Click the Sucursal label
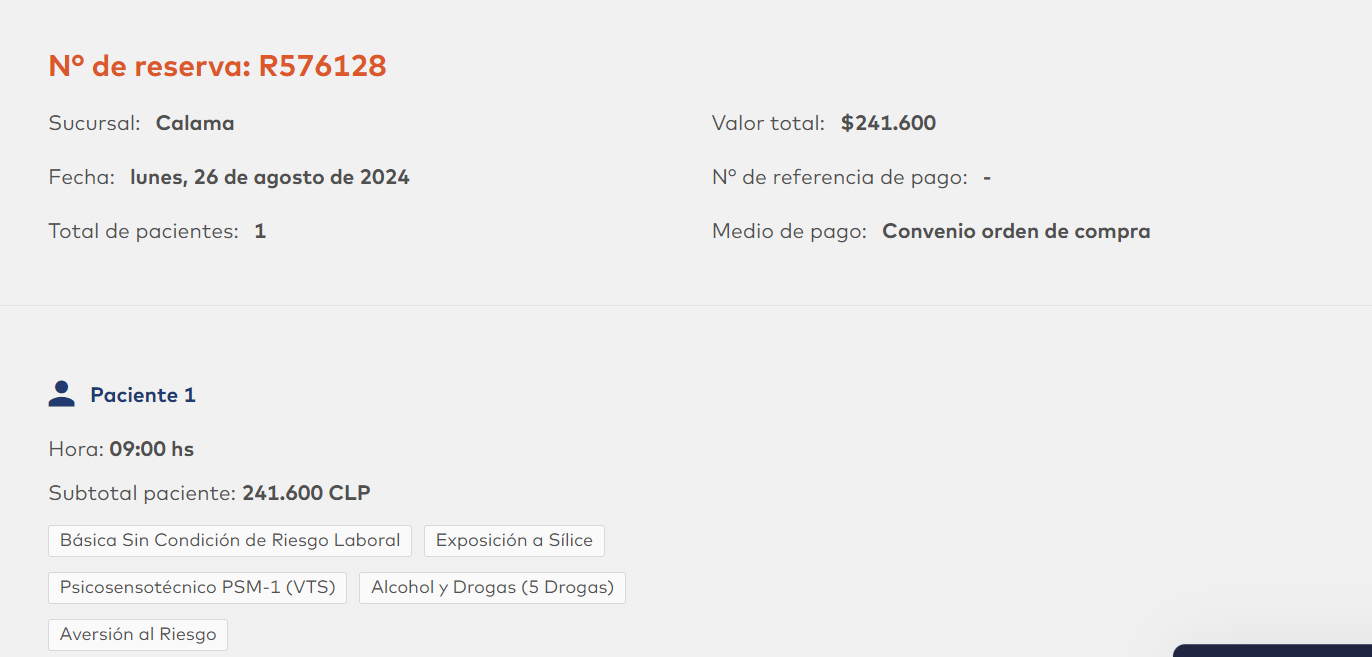Image resolution: width=1372 pixels, height=657 pixels. [94, 124]
